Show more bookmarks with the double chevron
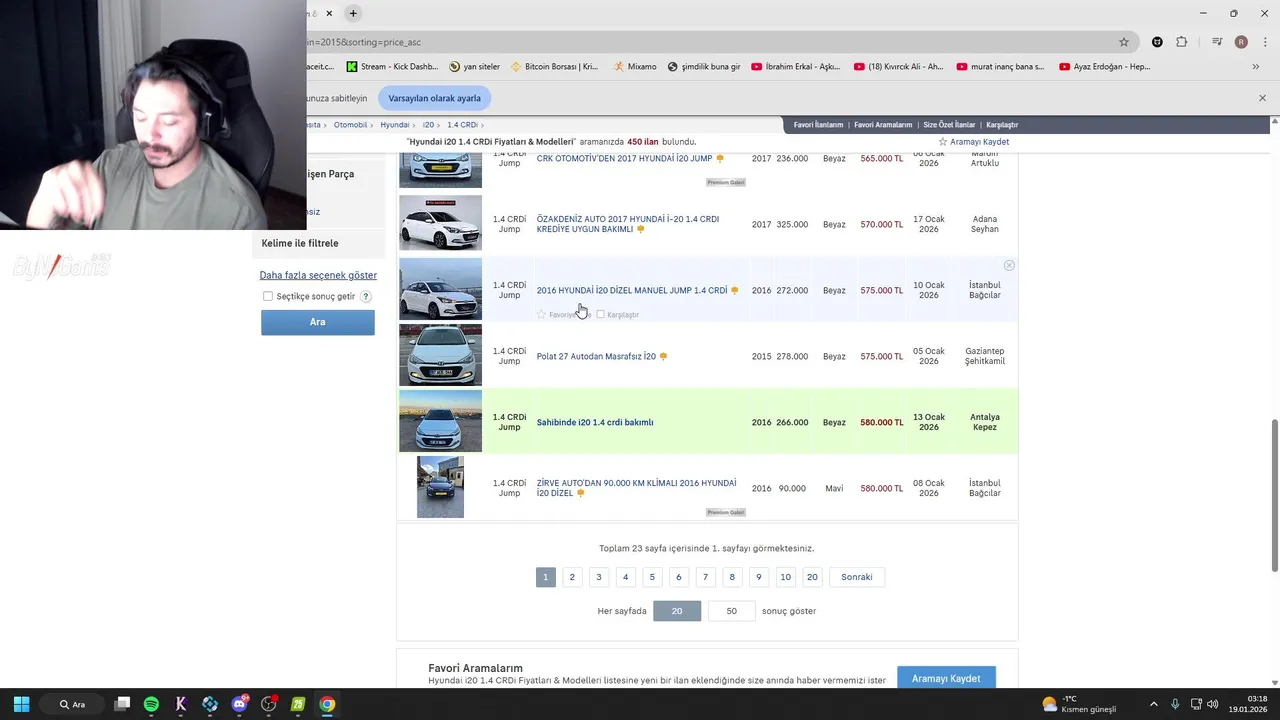This screenshot has width=1280, height=720. pos(1256,67)
